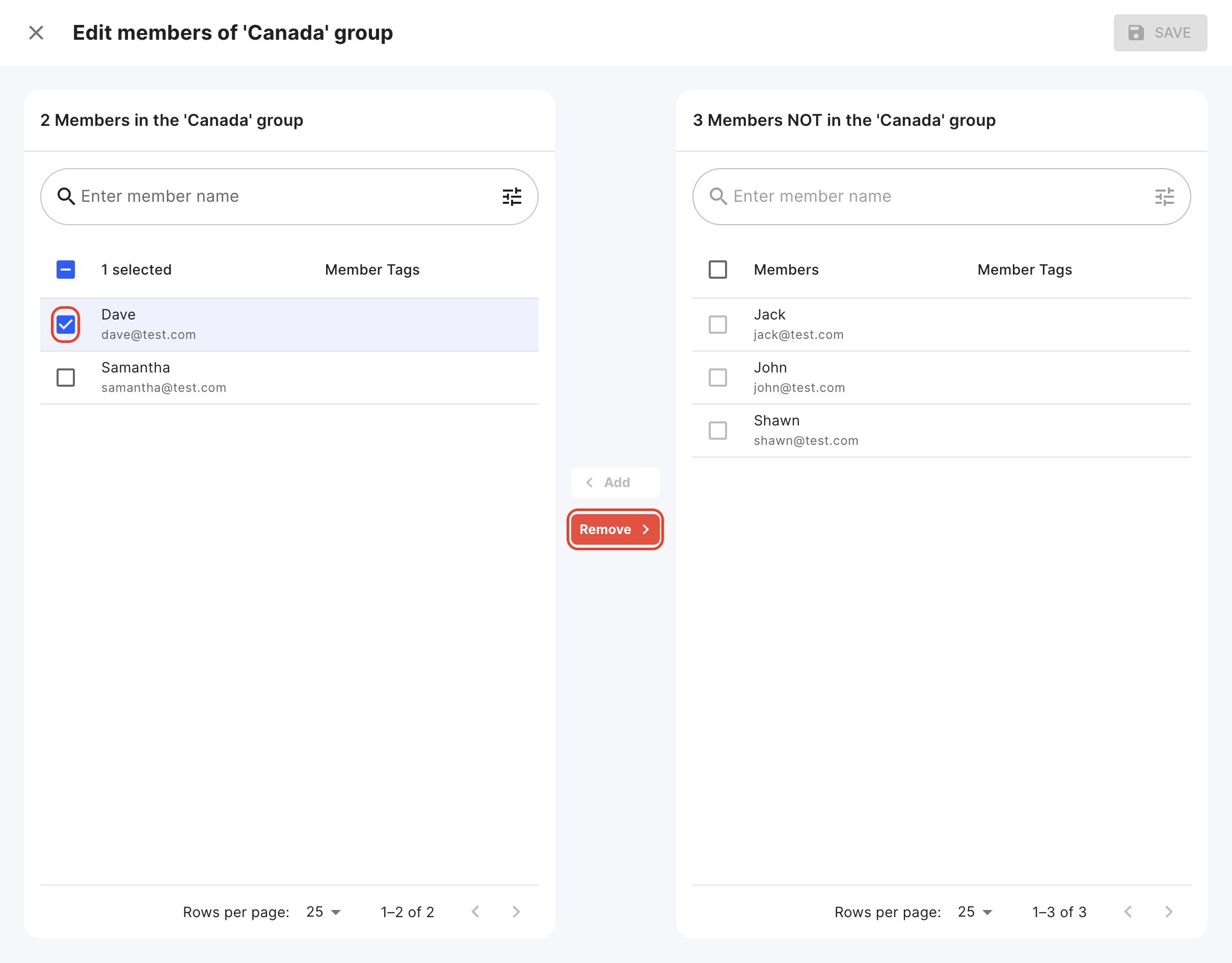Click the Remove button
The height and width of the screenshot is (963, 1232).
point(615,529)
